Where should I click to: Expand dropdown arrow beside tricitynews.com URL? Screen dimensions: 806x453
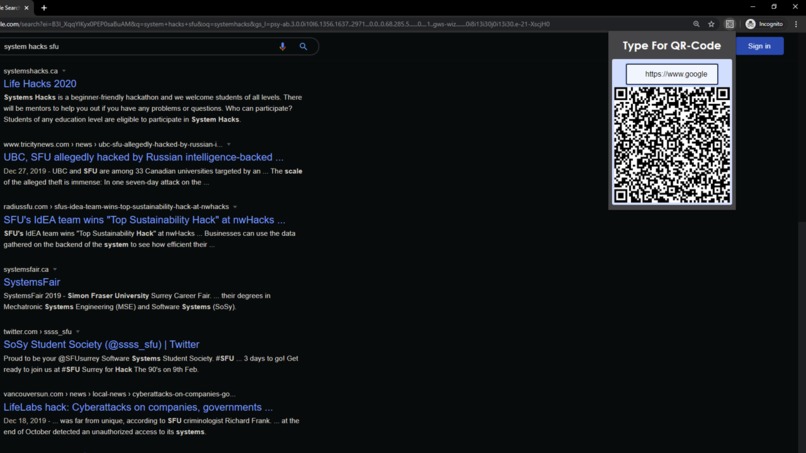point(229,144)
